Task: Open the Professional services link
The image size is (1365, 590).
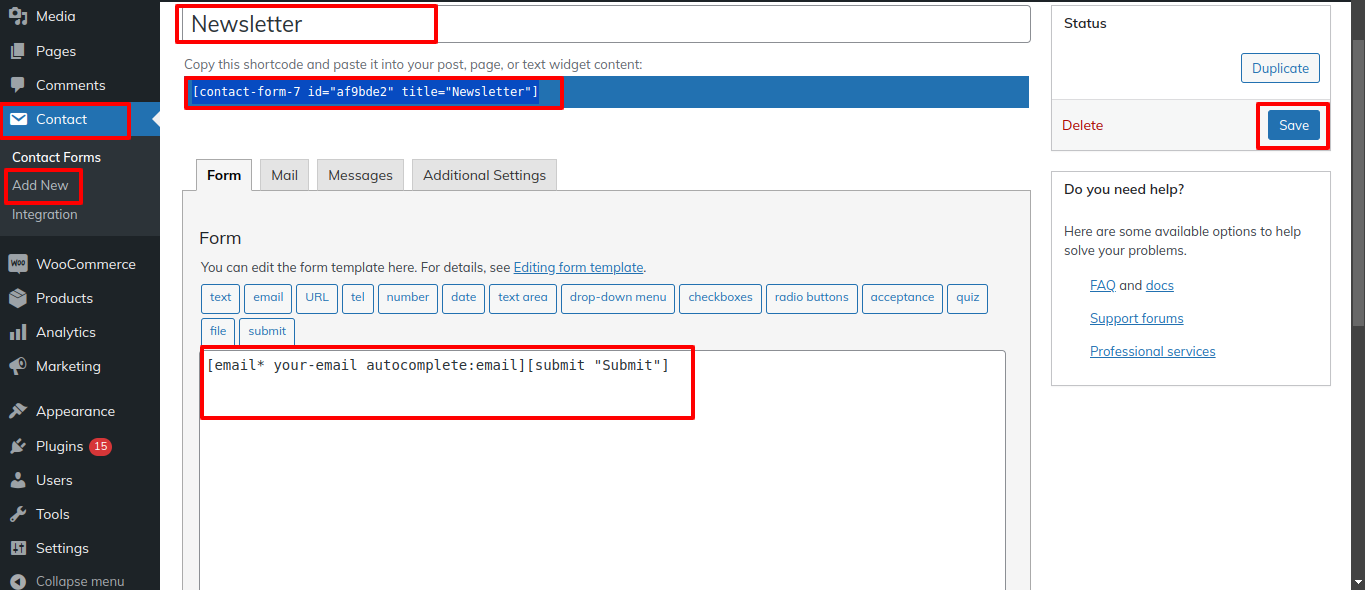Action: (x=1153, y=352)
